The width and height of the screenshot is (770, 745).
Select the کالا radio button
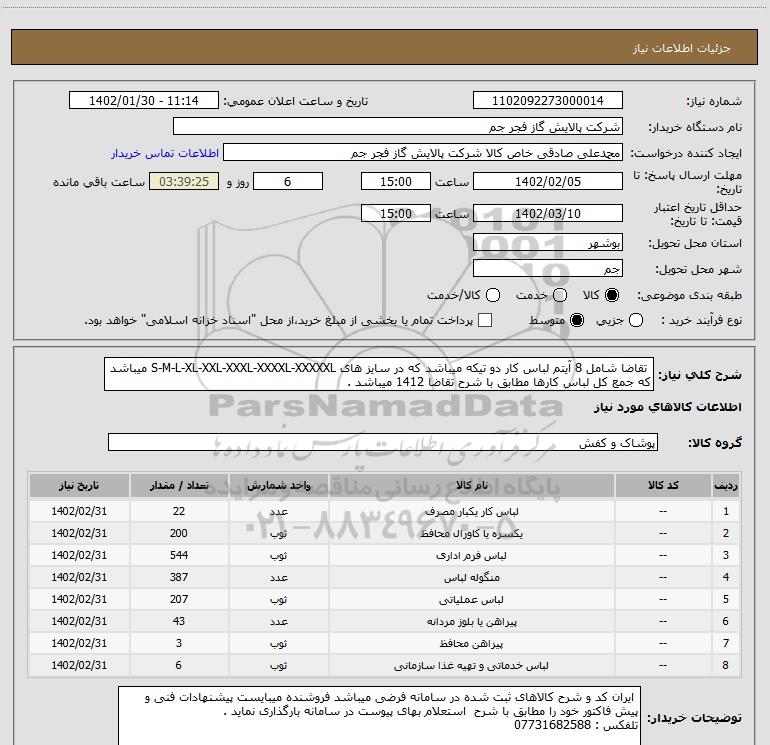click(x=612, y=295)
